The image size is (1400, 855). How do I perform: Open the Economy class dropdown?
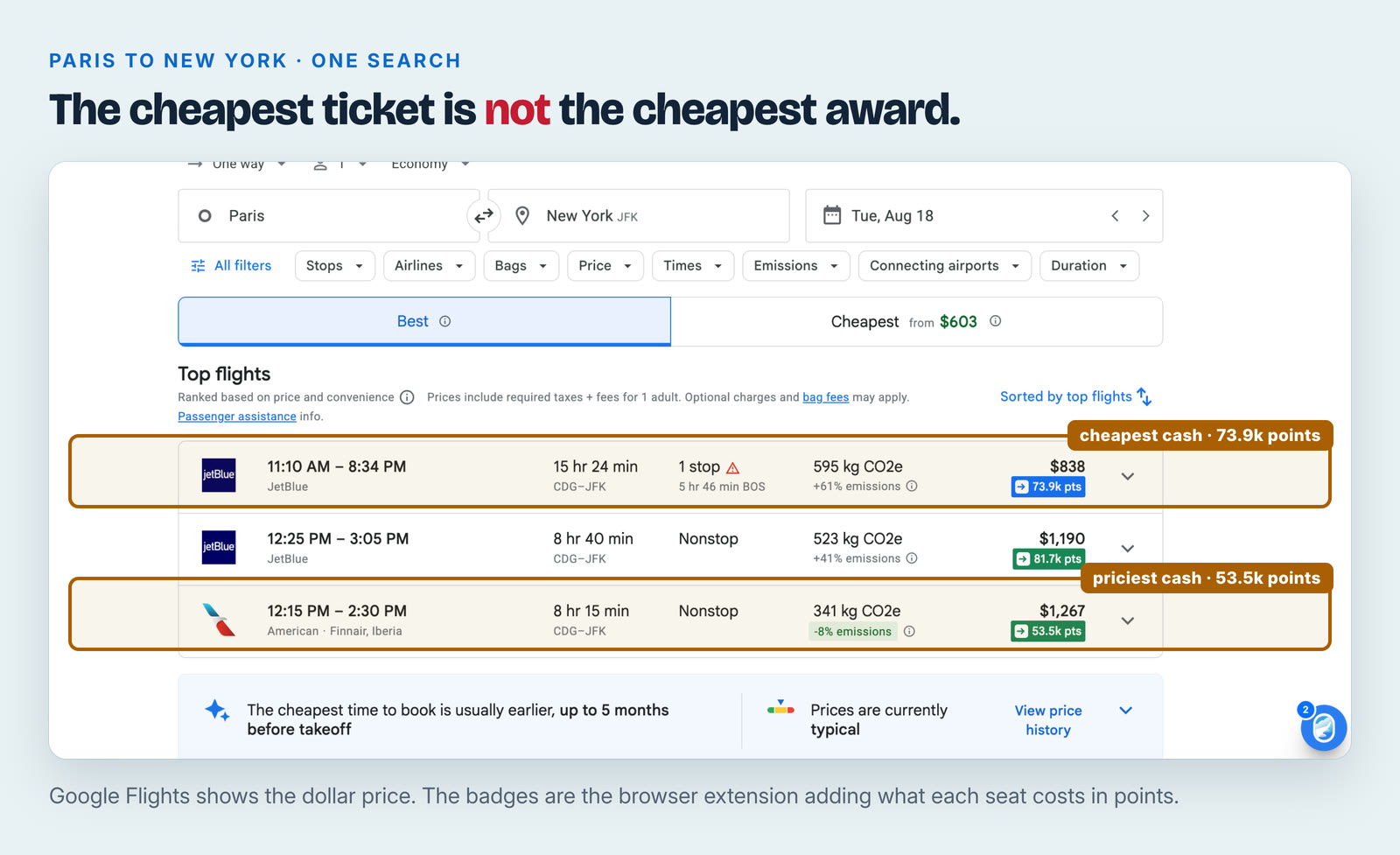tap(430, 165)
